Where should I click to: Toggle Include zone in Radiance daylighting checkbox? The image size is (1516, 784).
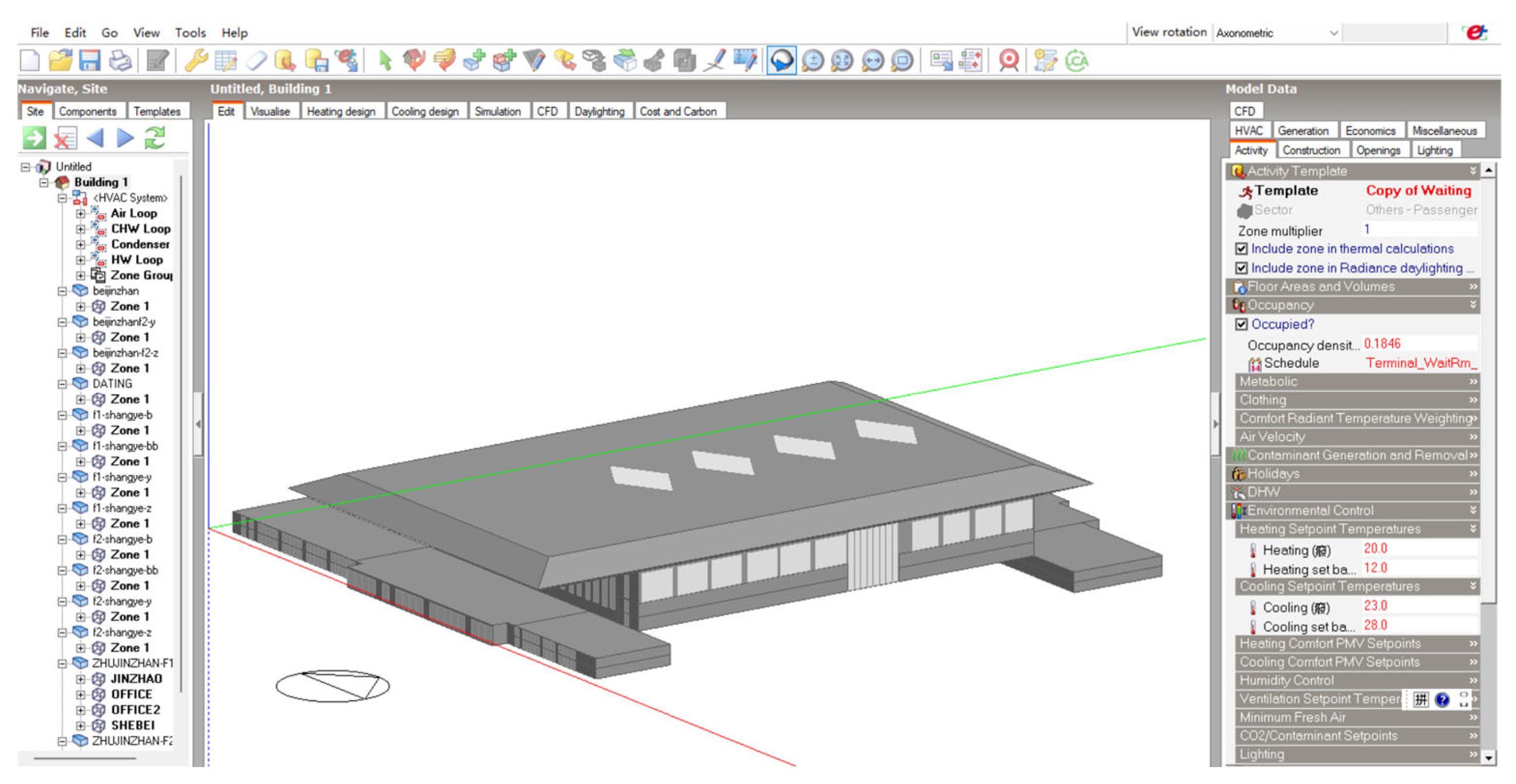tap(1242, 268)
